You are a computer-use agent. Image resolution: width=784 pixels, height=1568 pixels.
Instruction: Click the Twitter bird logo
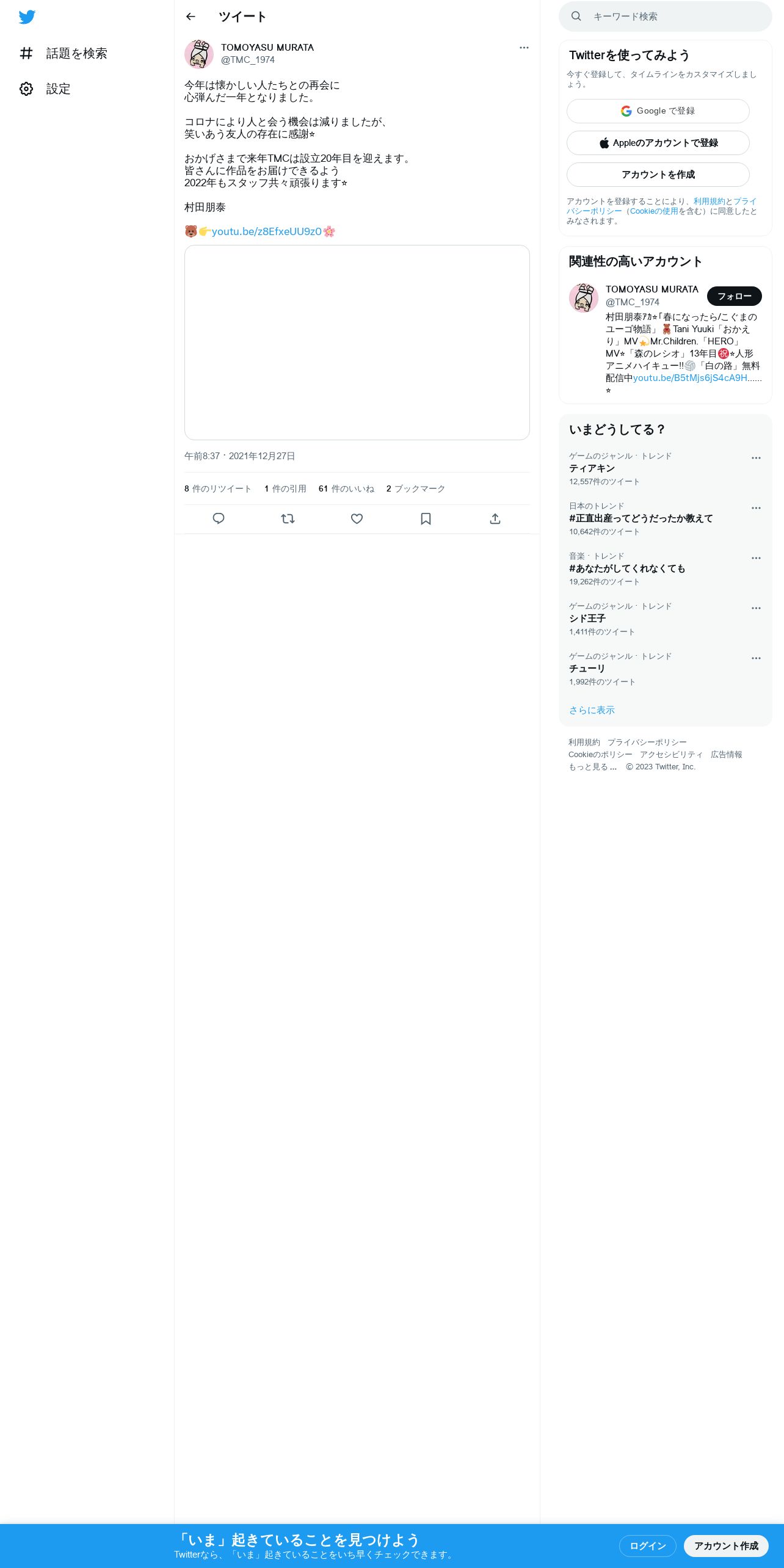[27, 17]
